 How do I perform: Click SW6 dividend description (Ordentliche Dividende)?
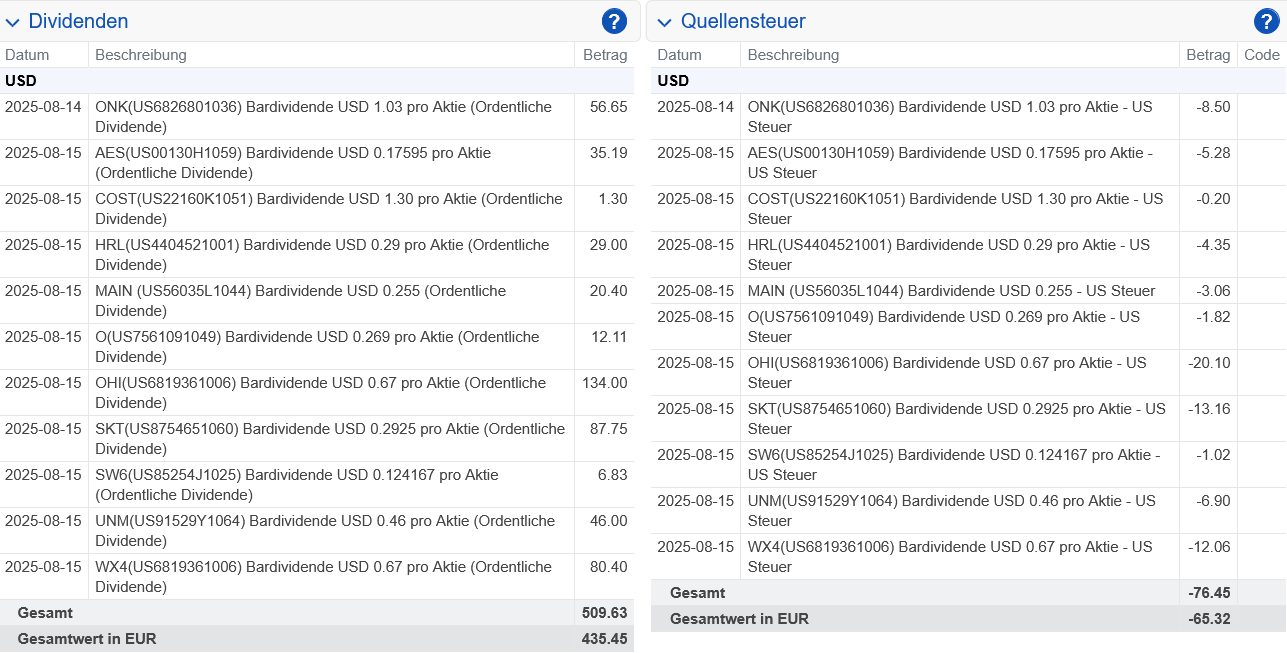click(x=297, y=485)
